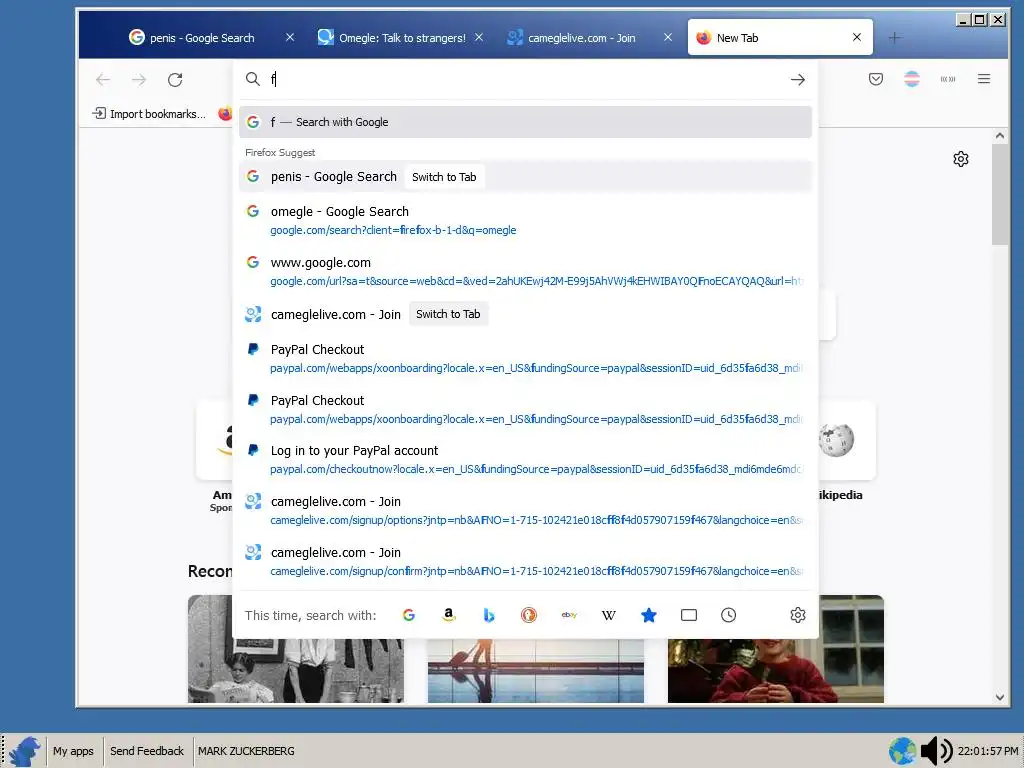Click the toolbar icon left of hamburger menu

948,79
